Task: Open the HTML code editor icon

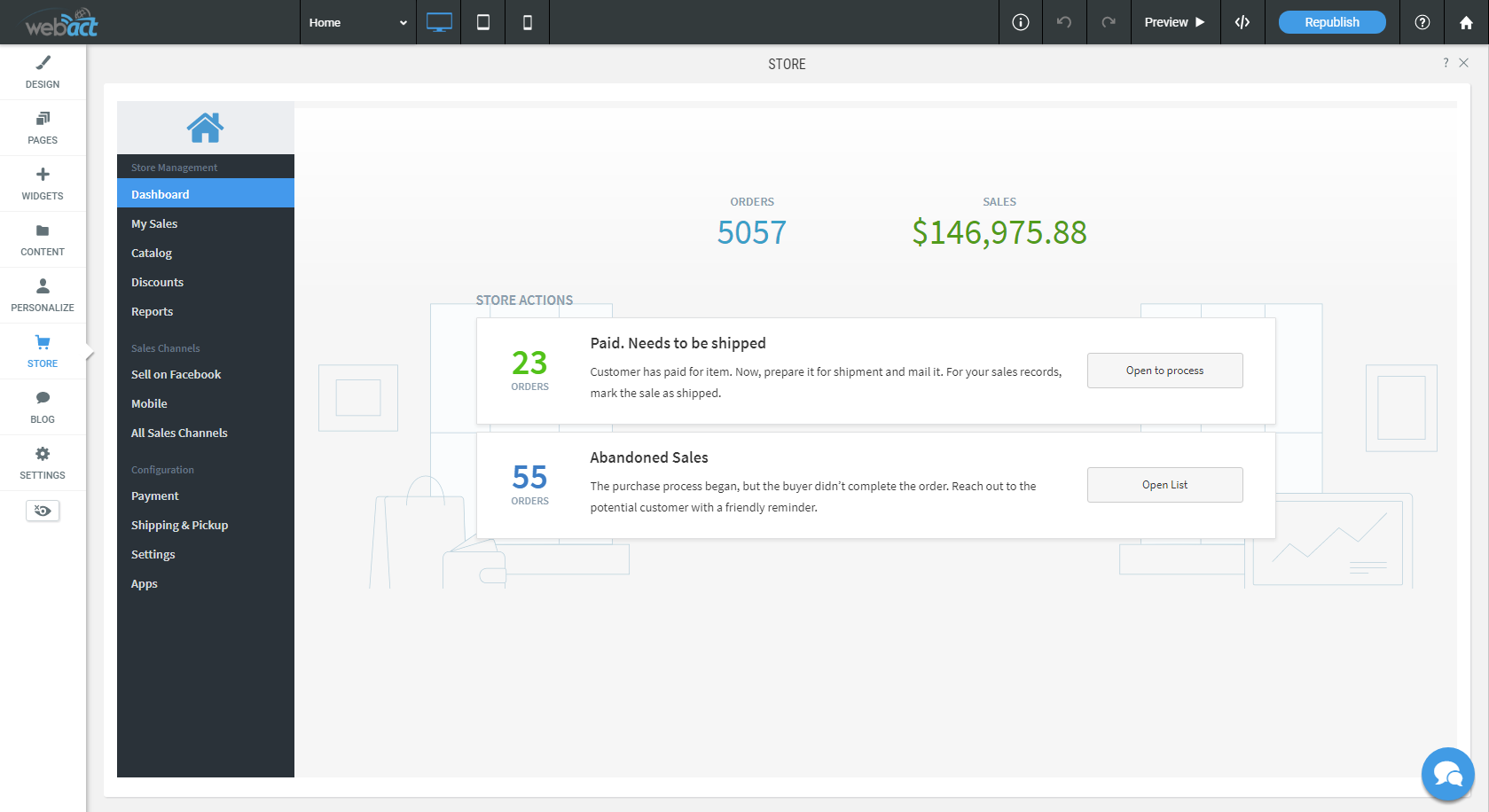Action: click(x=1242, y=22)
